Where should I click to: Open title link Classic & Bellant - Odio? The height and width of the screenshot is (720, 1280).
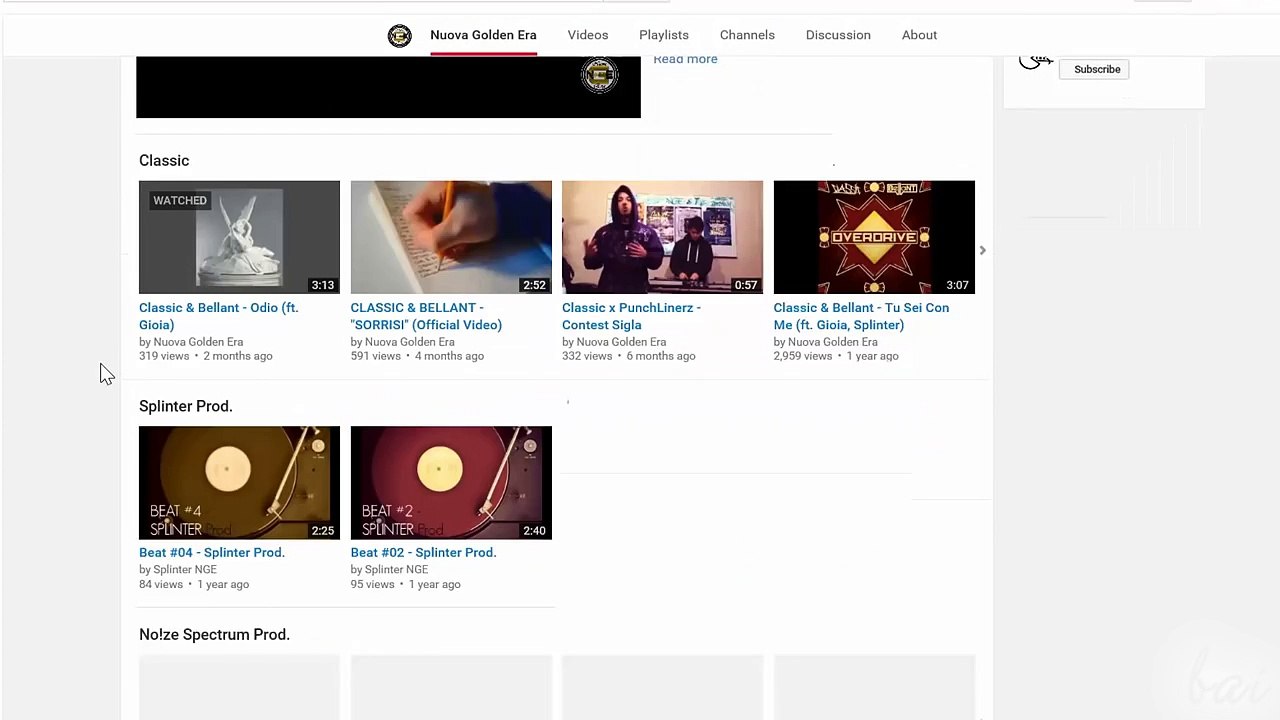pyautogui.click(x=219, y=316)
